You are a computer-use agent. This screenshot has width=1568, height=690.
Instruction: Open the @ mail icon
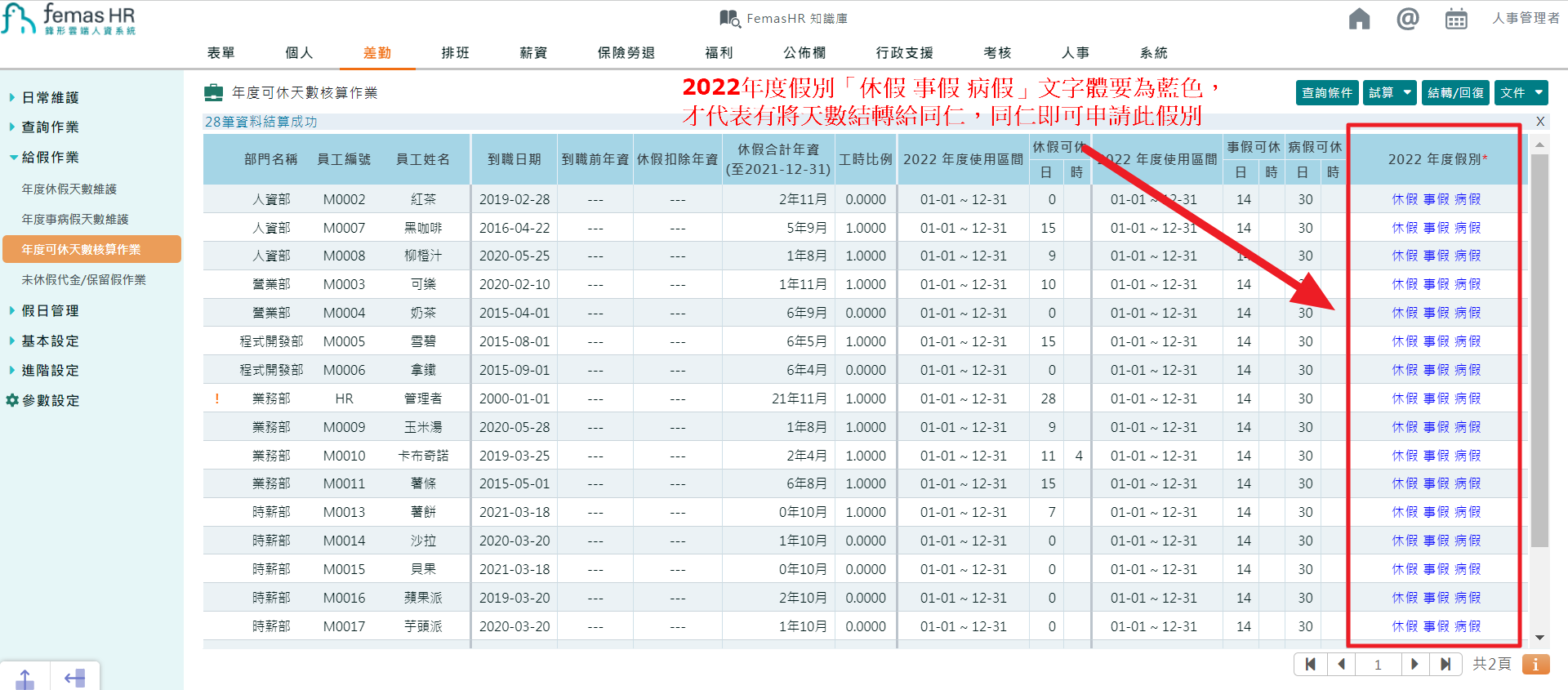[1407, 18]
